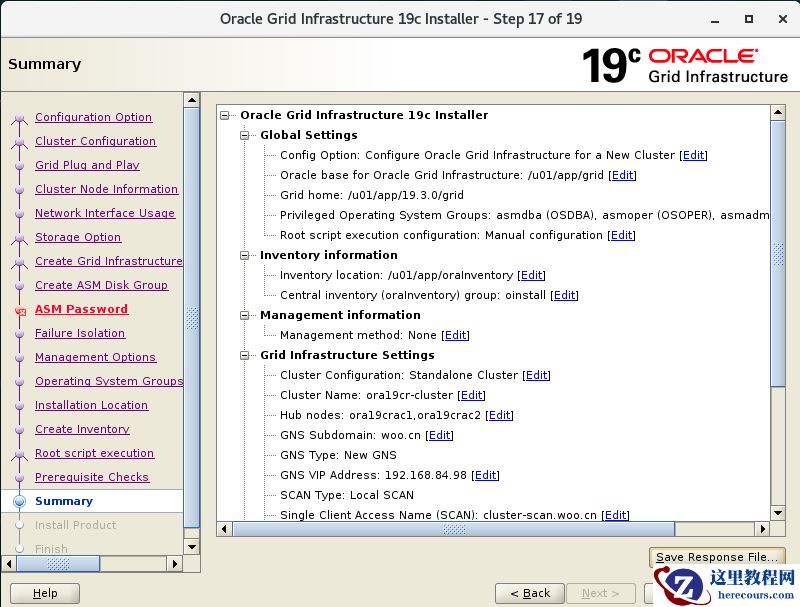Edit the Single Client Access Name
The height and width of the screenshot is (607, 800).
click(x=615, y=515)
